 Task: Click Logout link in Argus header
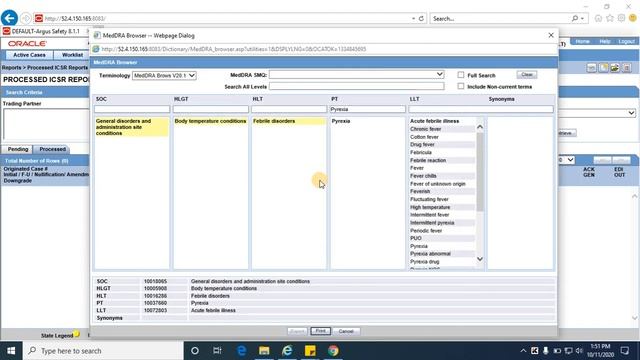[x=626, y=42]
